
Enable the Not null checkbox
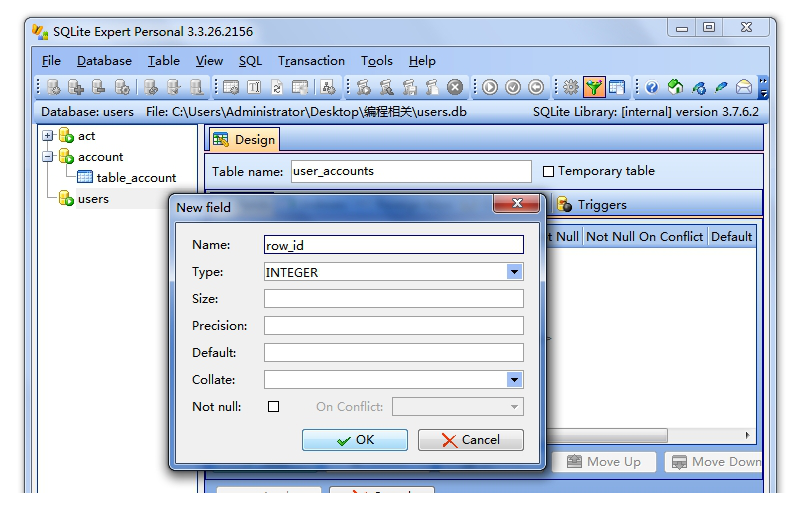click(273, 406)
